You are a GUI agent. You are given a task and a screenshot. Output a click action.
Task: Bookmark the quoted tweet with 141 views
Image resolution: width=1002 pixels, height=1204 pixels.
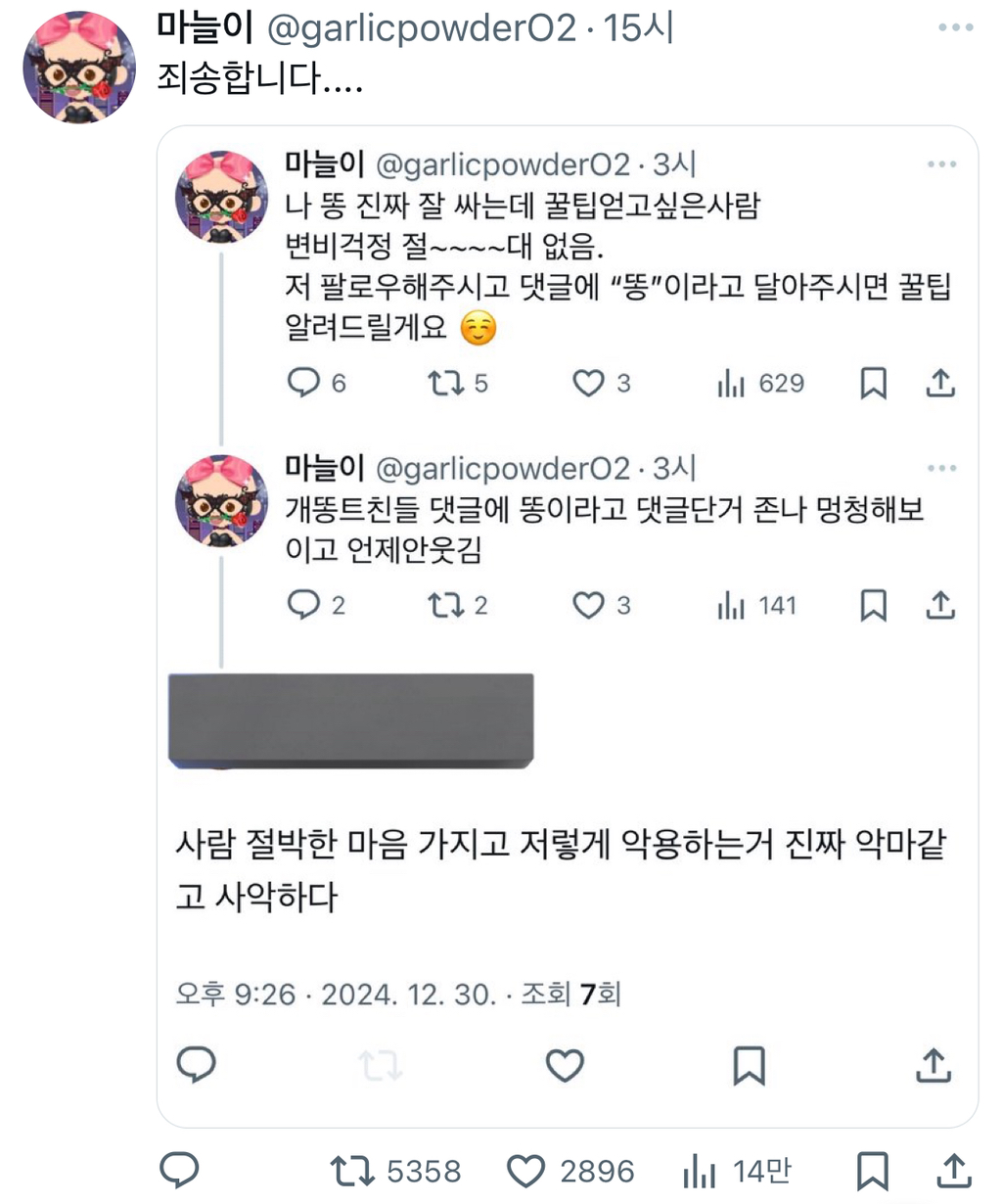click(x=873, y=606)
